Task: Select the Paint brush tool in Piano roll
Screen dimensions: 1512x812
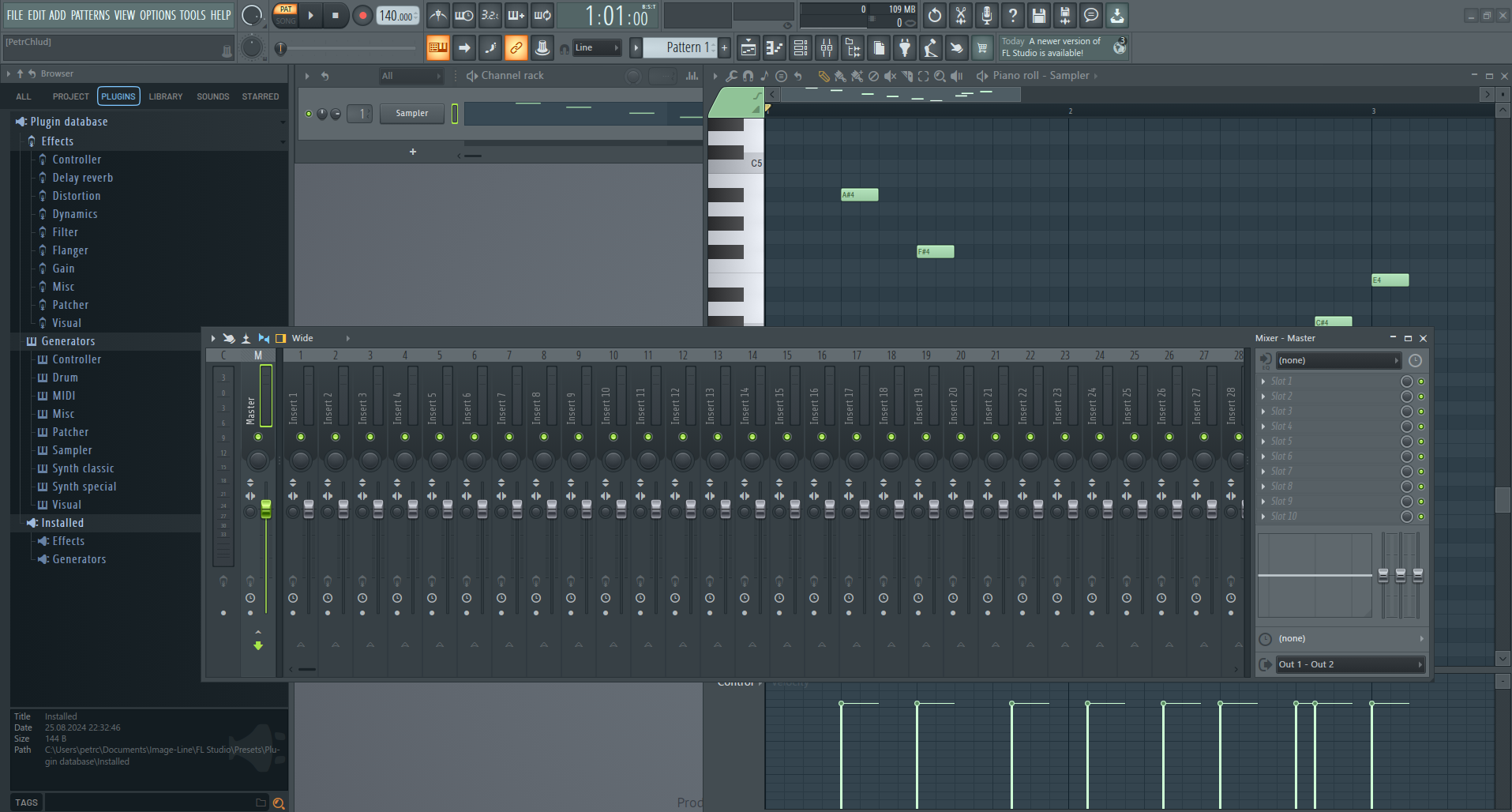Action: coord(840,76)
